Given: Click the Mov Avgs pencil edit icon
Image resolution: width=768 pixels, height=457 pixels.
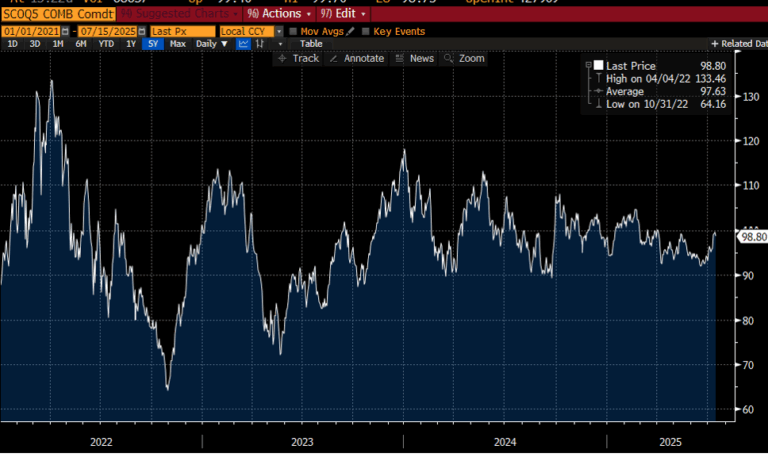Looking at the screenshot, I should [349, 31].
